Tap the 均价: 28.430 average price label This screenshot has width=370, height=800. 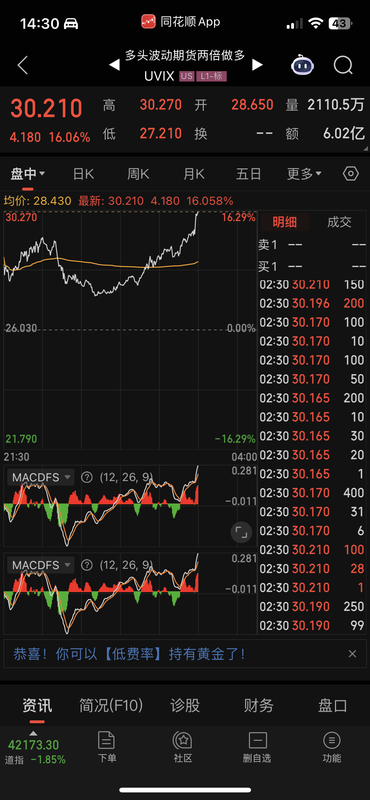click(x=37, y=201)
